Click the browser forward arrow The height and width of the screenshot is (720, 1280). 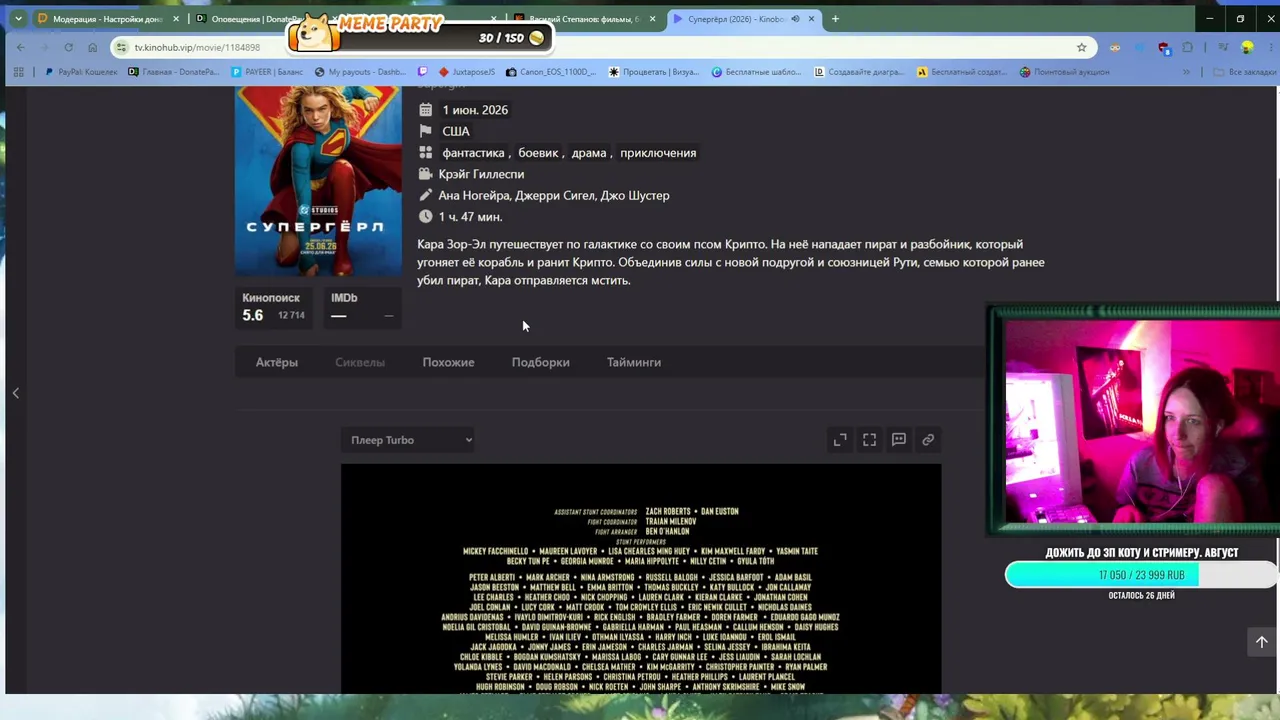point(44,47)
